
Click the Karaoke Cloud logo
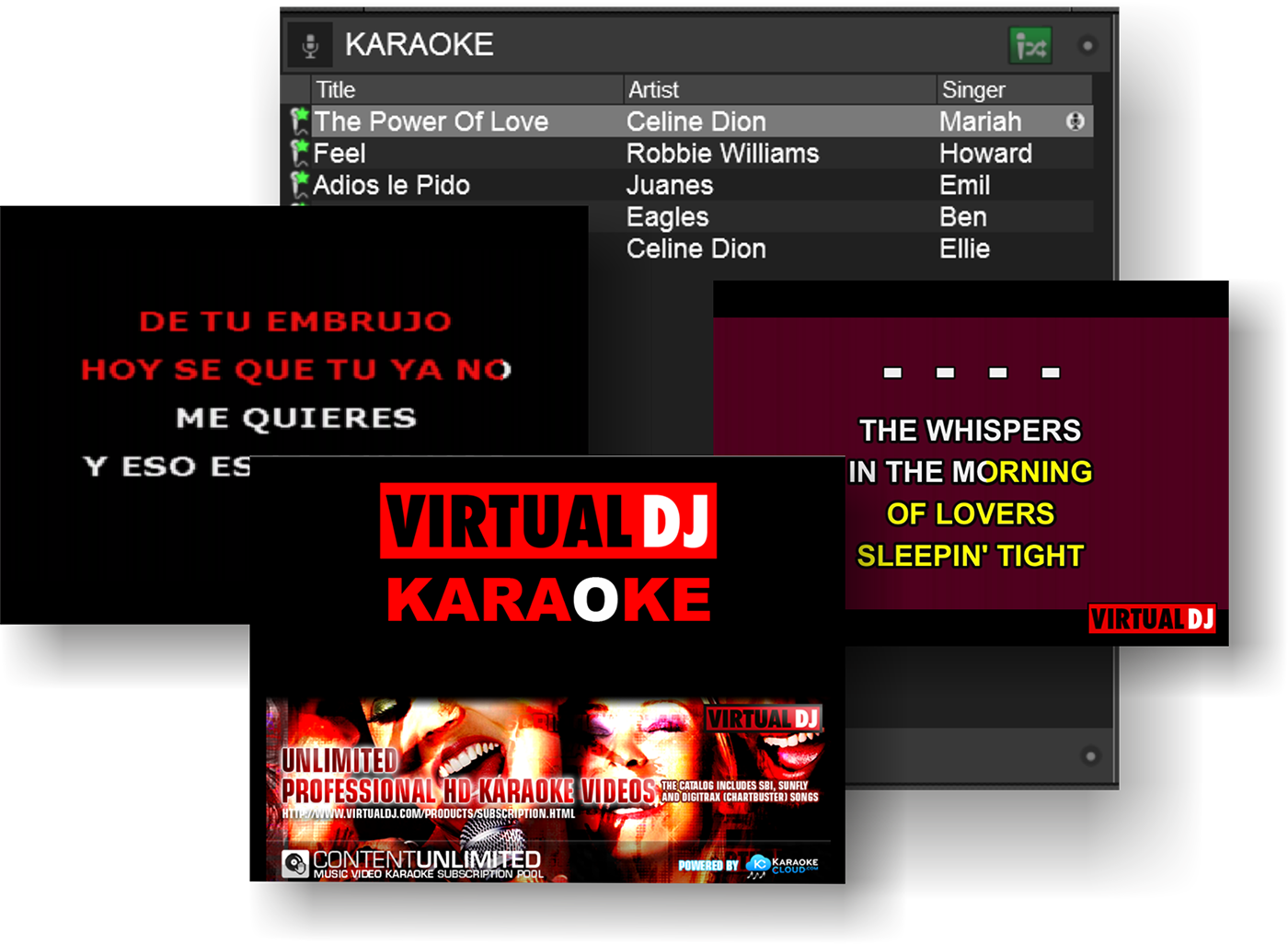[x=784, y=865]
